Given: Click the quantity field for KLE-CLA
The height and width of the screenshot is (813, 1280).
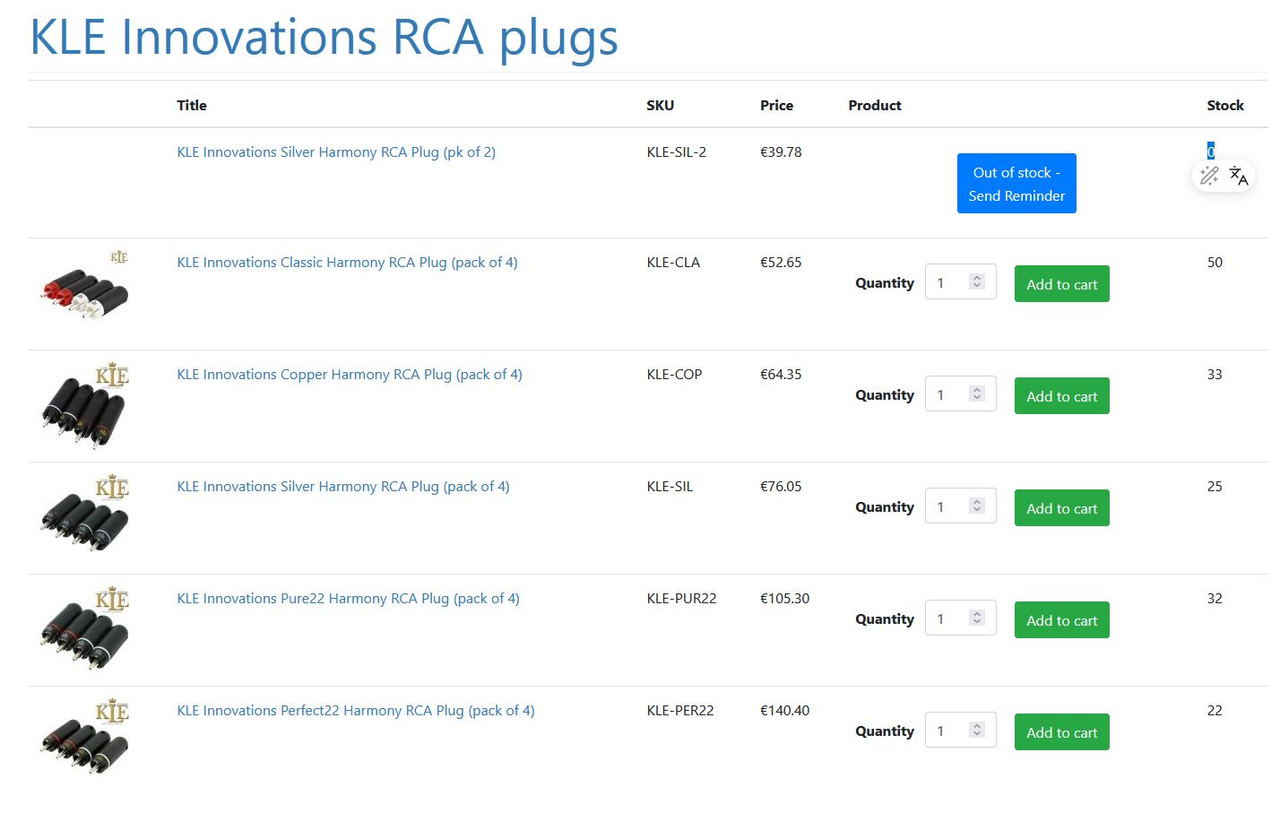Looking at the screenshot, I should (x=960, y=282).
